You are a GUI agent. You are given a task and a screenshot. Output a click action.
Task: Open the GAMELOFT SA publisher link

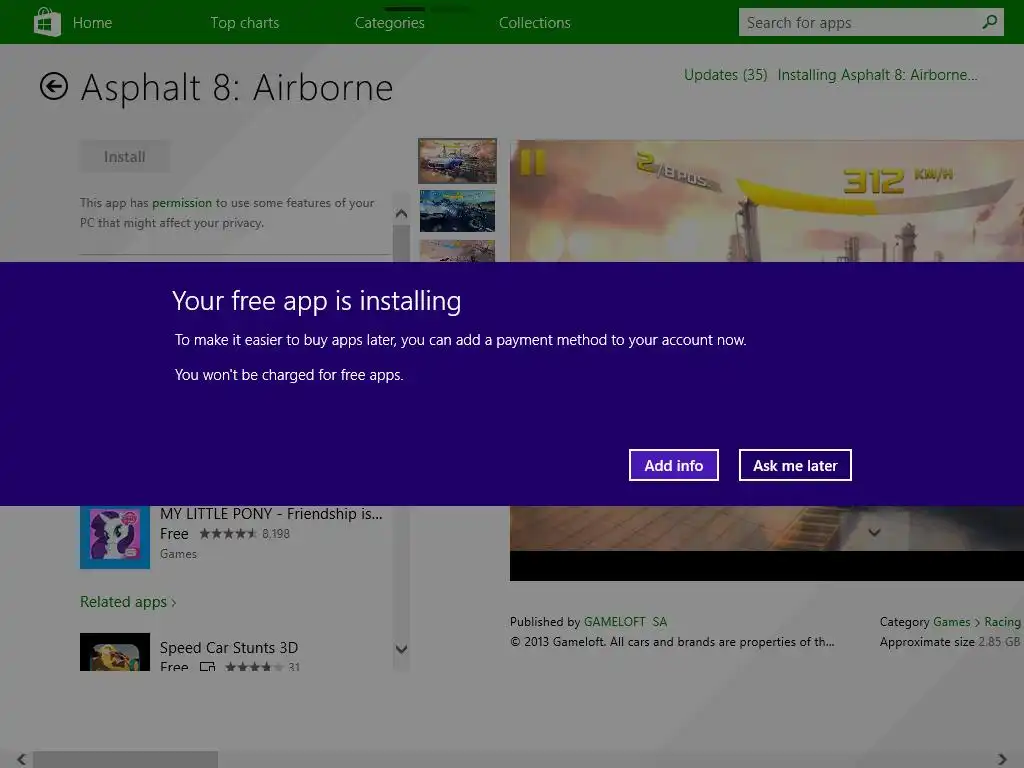pos(625,622)
